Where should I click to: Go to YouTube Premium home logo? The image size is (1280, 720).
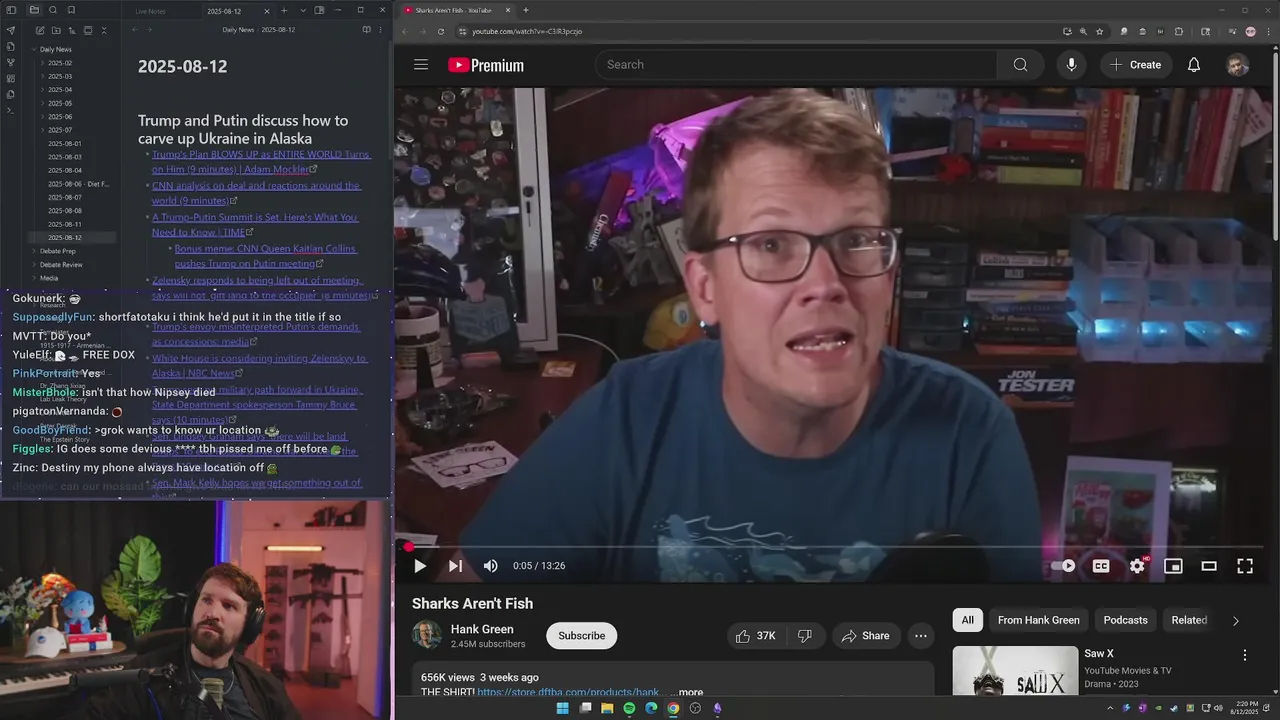point(486,65)
